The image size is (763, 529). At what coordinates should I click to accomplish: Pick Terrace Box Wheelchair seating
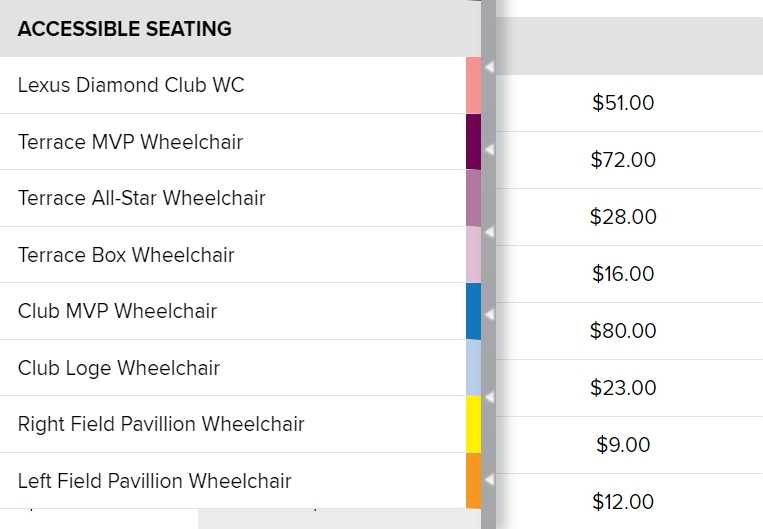pos(126,255)
